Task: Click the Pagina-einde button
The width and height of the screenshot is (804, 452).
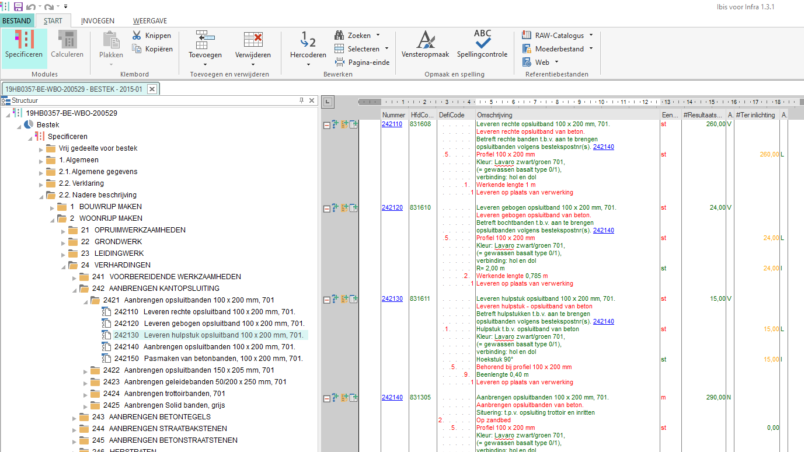Action: [x=369, y=61]
